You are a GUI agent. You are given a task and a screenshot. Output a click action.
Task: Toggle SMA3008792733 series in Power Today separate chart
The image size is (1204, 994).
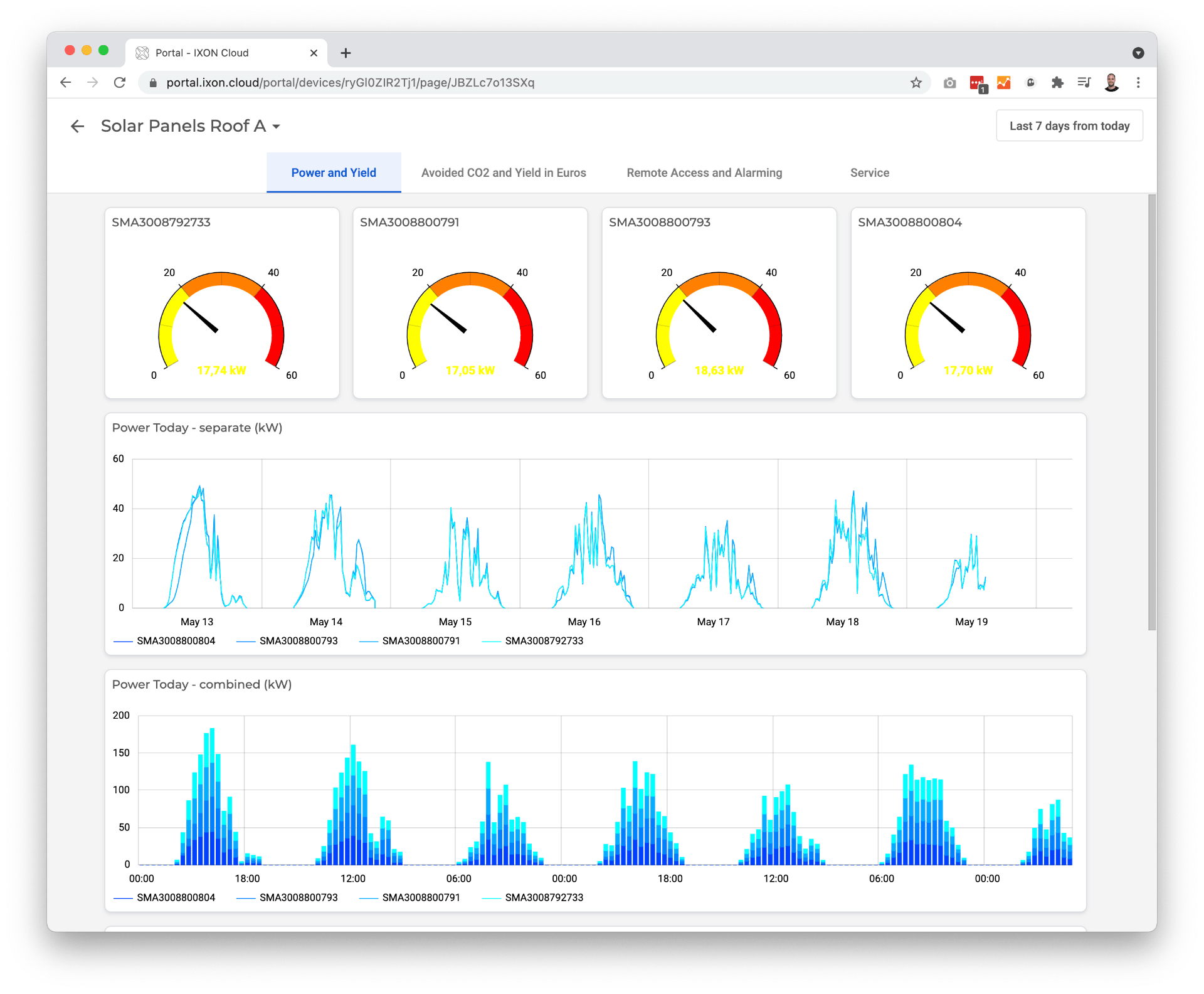544,641
